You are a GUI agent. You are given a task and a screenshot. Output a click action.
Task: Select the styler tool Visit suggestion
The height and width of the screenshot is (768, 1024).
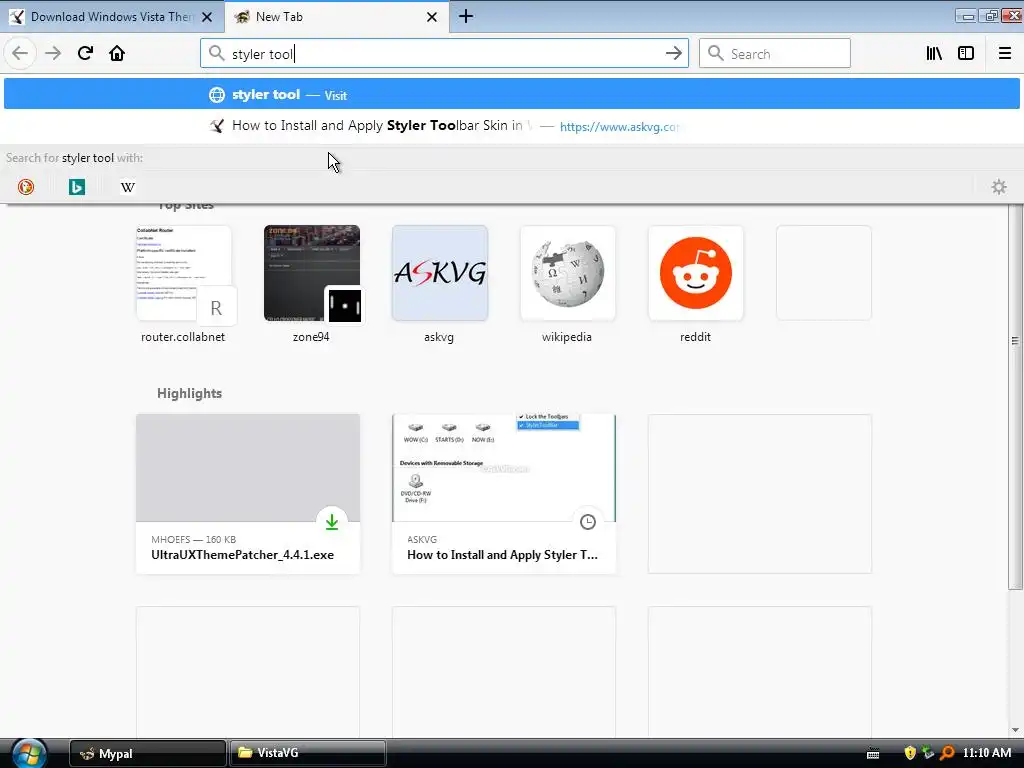pos(512,95)
